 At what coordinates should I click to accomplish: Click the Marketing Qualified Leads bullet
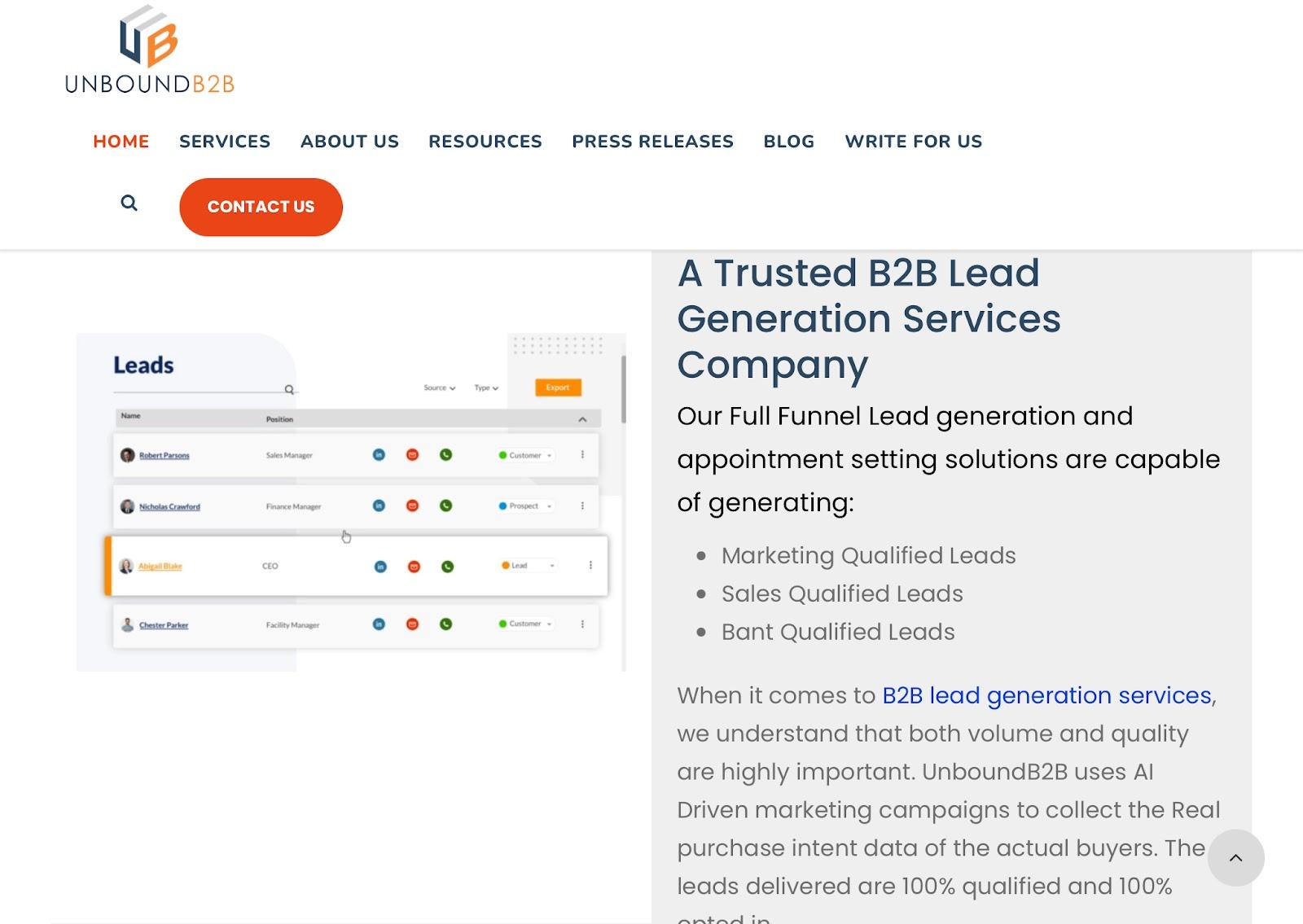tap(869, 555)
